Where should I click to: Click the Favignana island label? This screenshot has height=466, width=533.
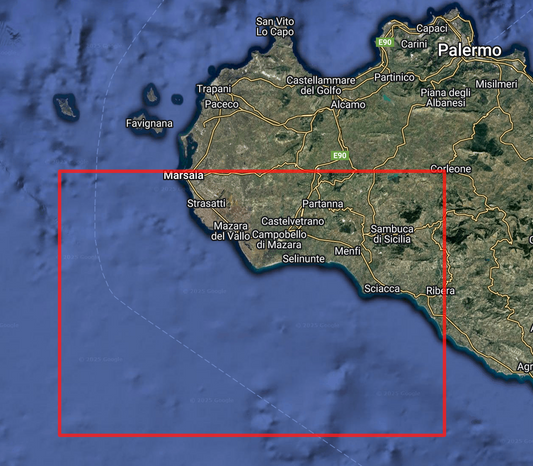[149, 123]
